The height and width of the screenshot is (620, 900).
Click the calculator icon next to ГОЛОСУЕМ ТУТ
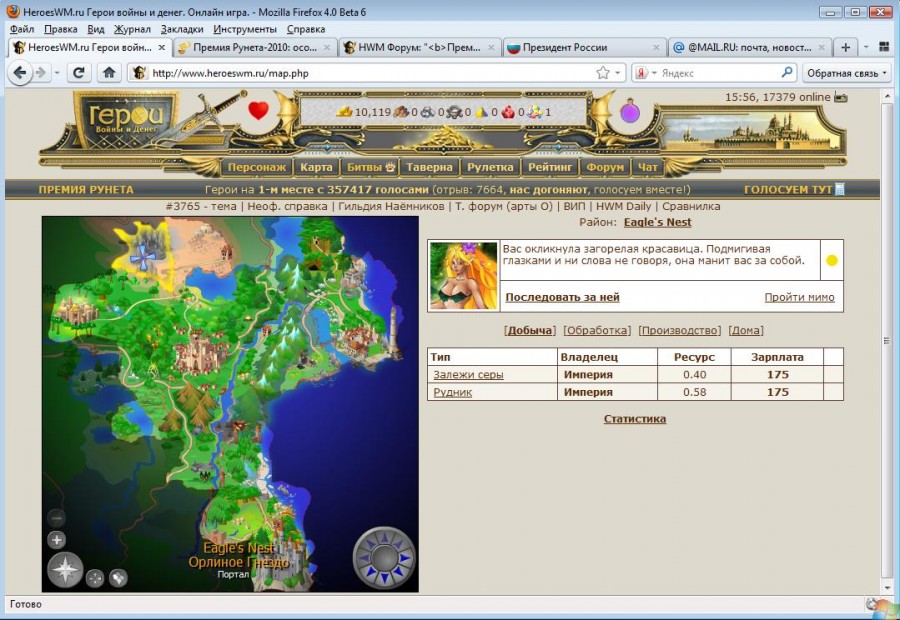click(x=840, y=189)
